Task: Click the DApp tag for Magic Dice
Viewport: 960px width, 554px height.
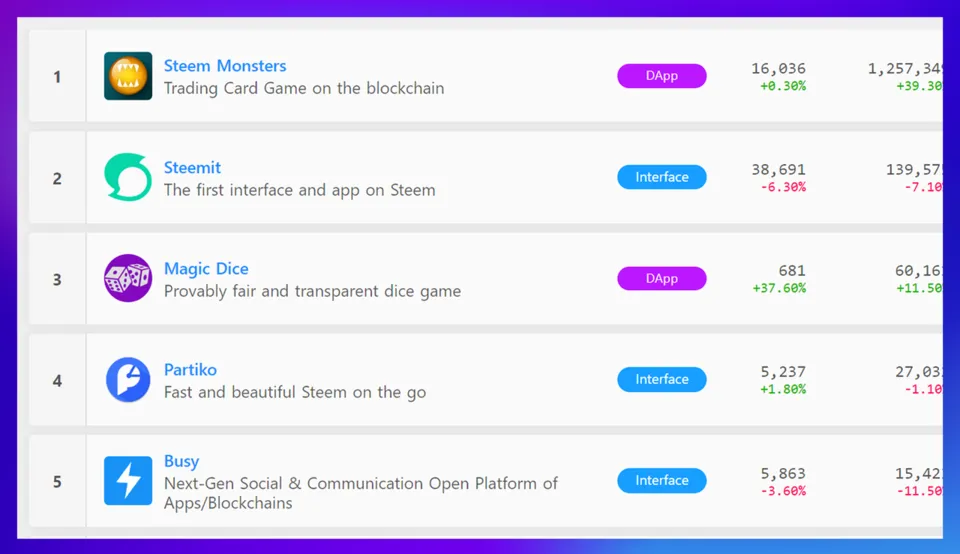Action: [662, 278]
